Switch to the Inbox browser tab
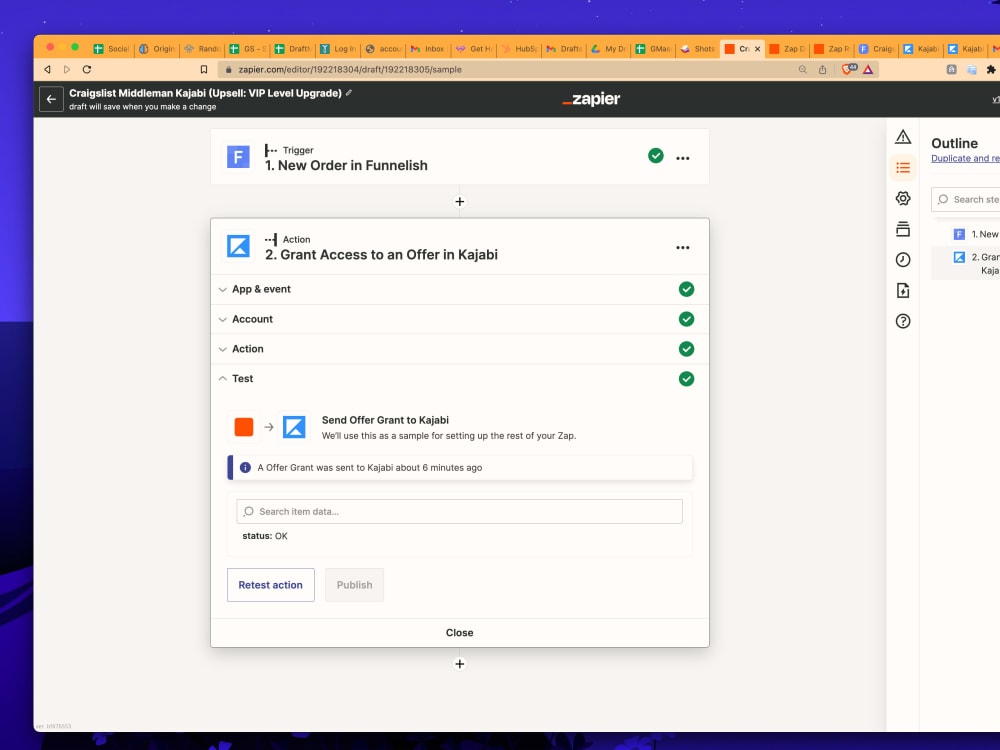 click(427, 47)
